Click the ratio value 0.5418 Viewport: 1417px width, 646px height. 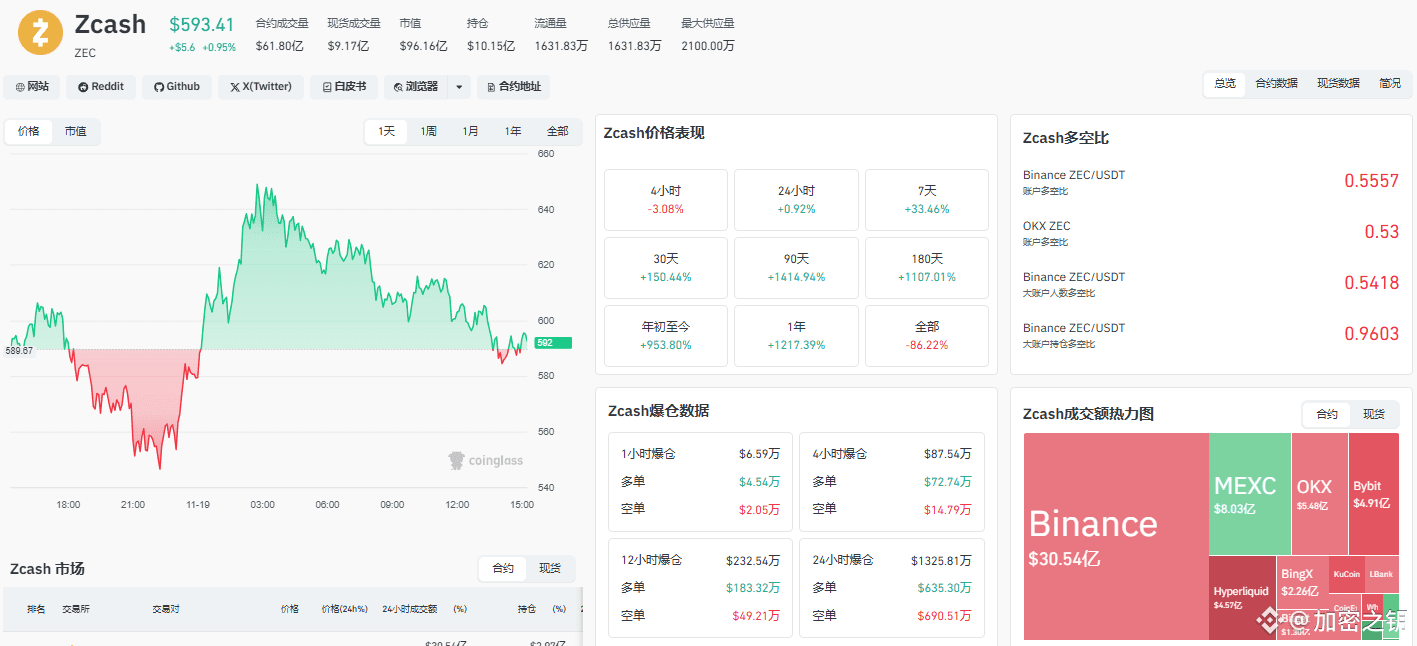(x=1371, y=283)
